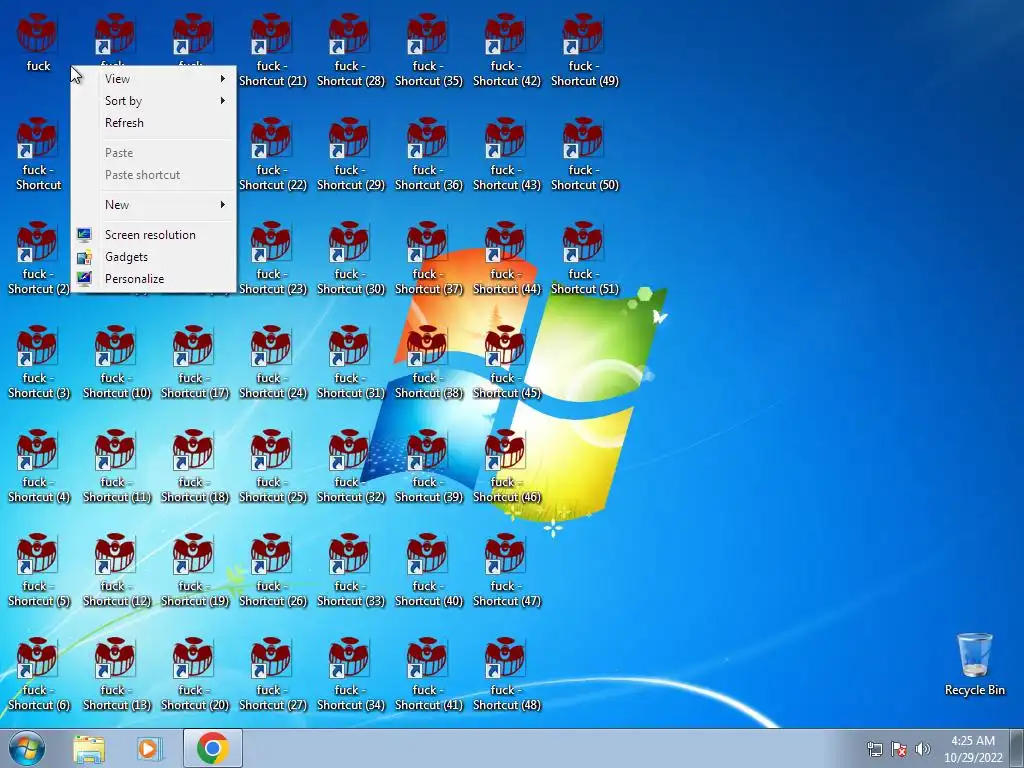This screenshot has width=1024, height=768.
Task: Open the Action Center flag icon
Action: click(x=899, y=749)
